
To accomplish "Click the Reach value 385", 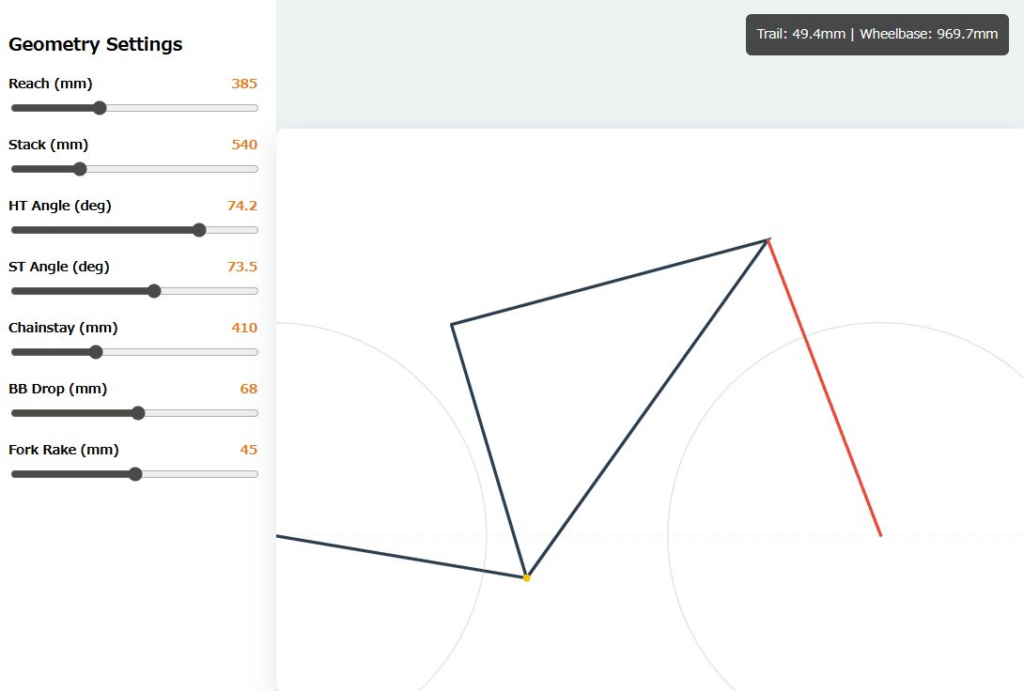I will 244,83.
